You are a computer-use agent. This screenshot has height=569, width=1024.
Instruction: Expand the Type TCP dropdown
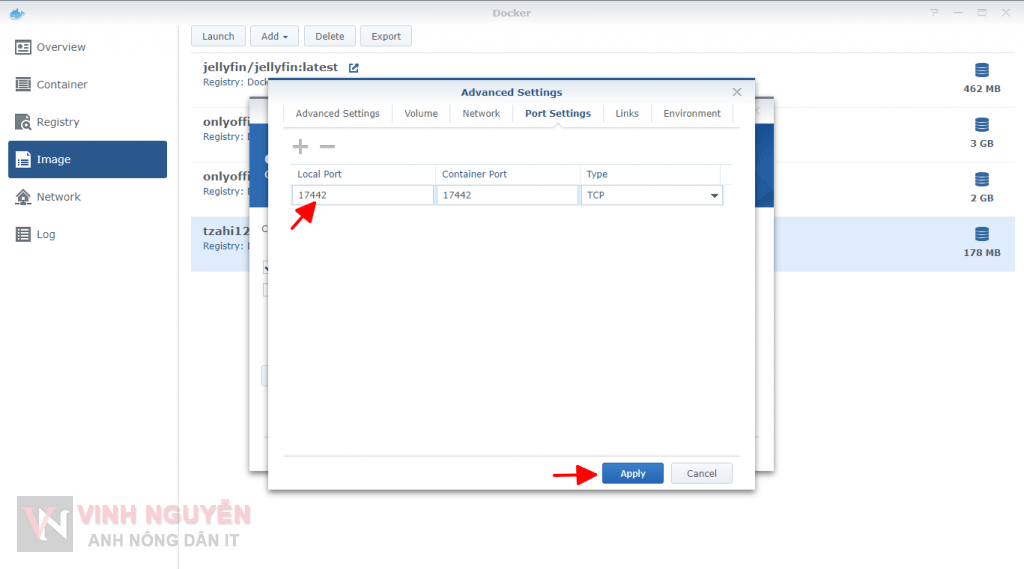tap(714, 196)
